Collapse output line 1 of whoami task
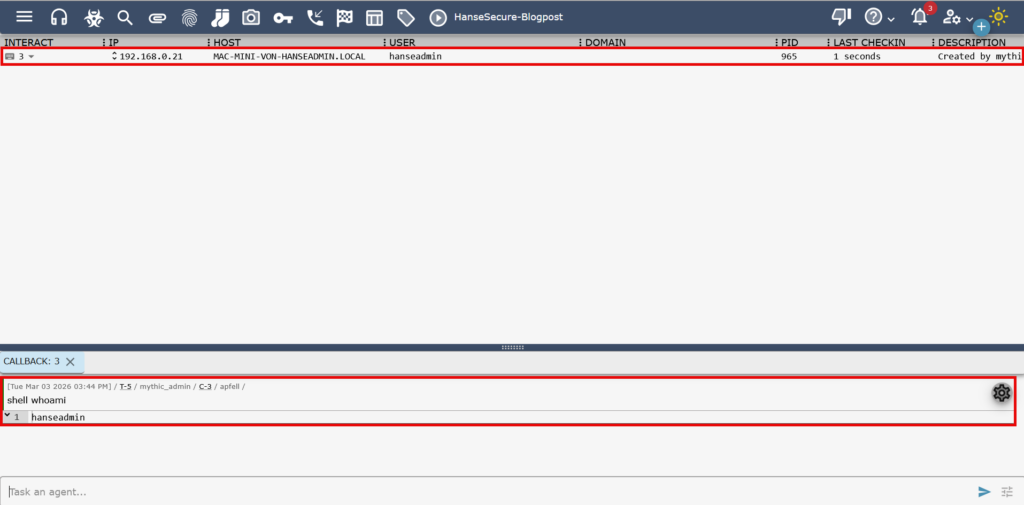The image size is (1024, 505). pyautogui.click(x=7, y=415)
